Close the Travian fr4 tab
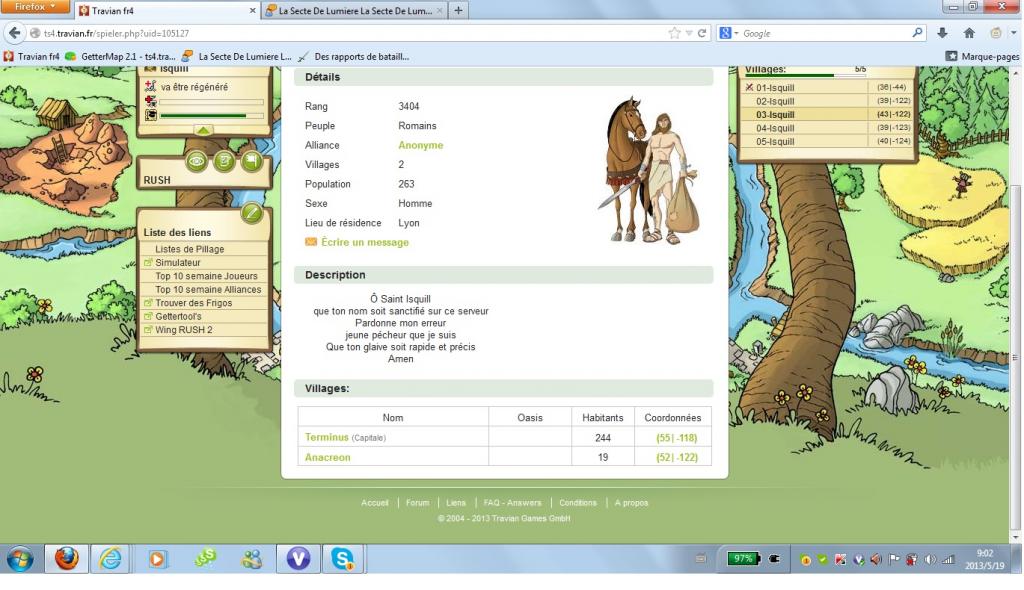This screenshot has height=590, width=1024. (x=252, y=10)
